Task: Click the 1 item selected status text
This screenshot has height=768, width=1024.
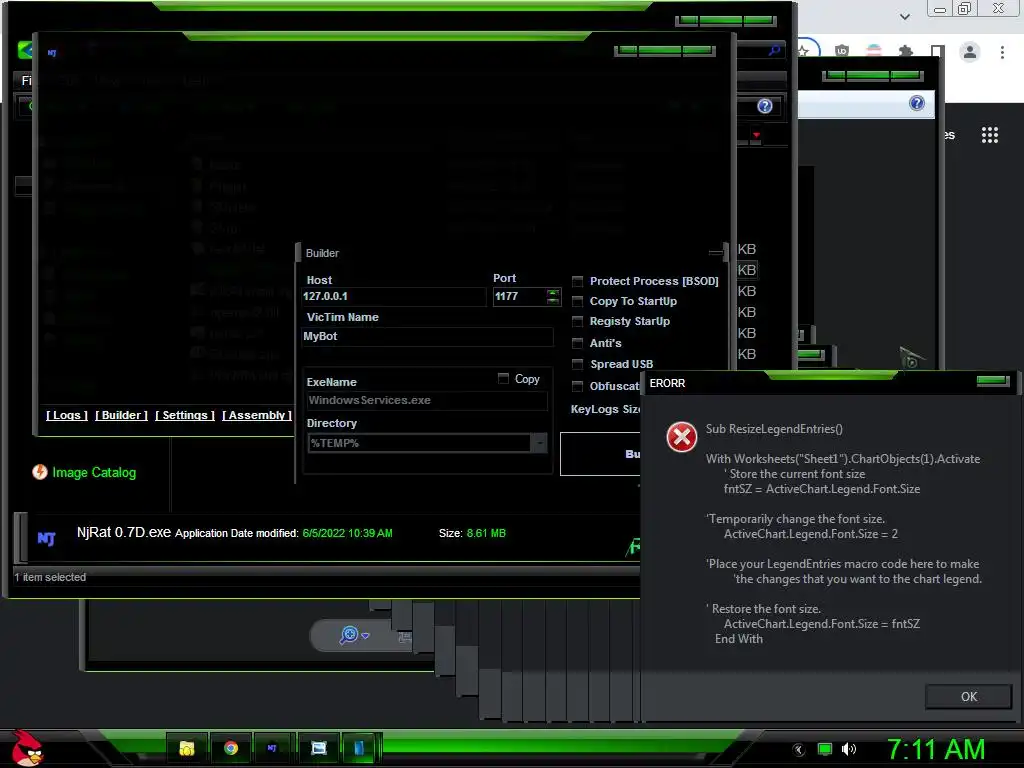Action: 50,577
